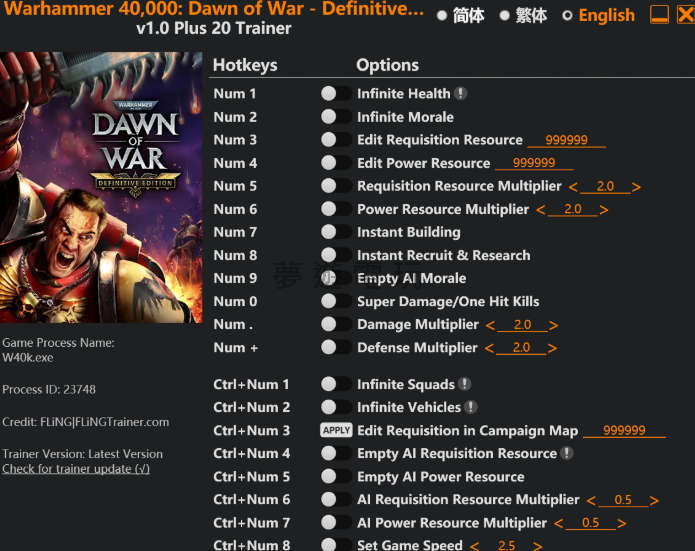Screen dimensions: 695x551
Task: Enable Defense Multiplier toggle
Action: click(336, 347)
